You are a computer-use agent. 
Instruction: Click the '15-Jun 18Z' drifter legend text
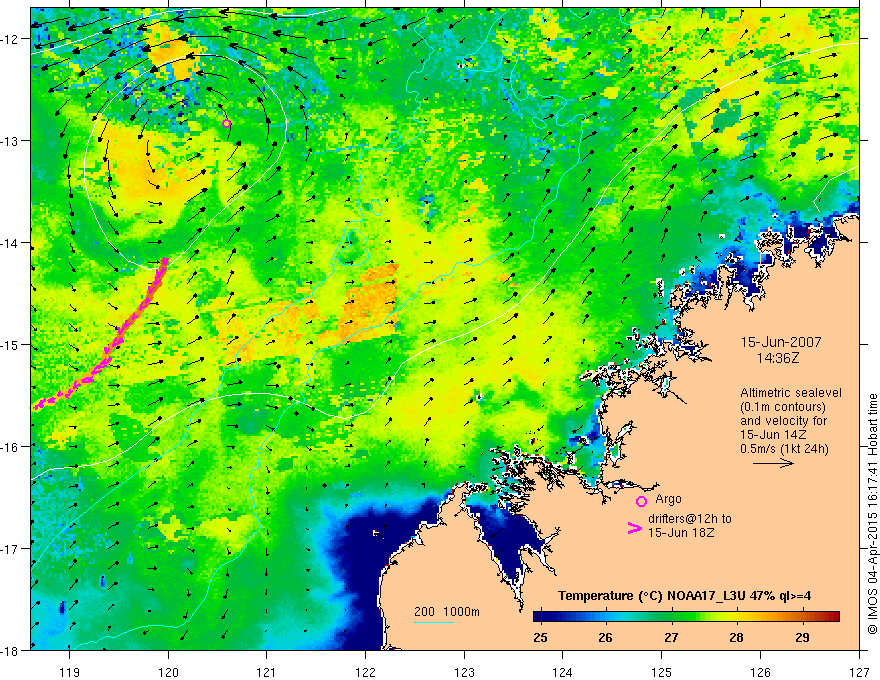coord(681,532)
